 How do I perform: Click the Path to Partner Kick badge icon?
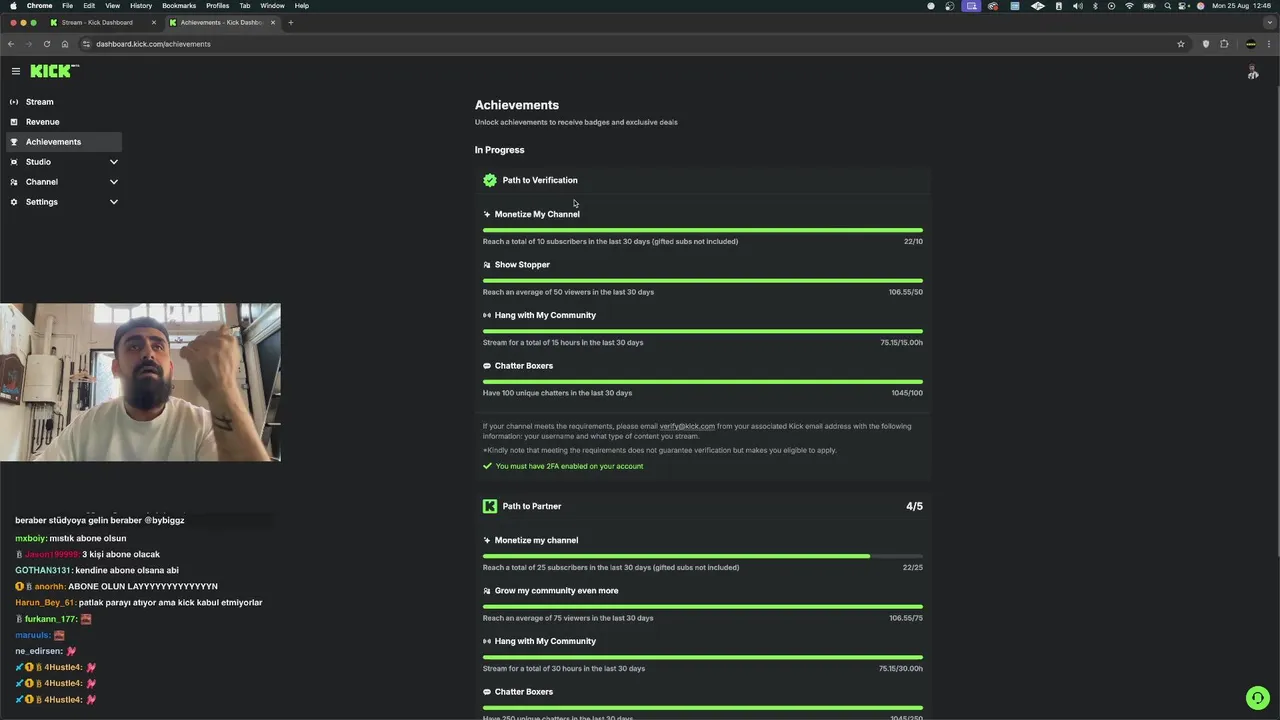pyautogui.click(x=490, y=506)
